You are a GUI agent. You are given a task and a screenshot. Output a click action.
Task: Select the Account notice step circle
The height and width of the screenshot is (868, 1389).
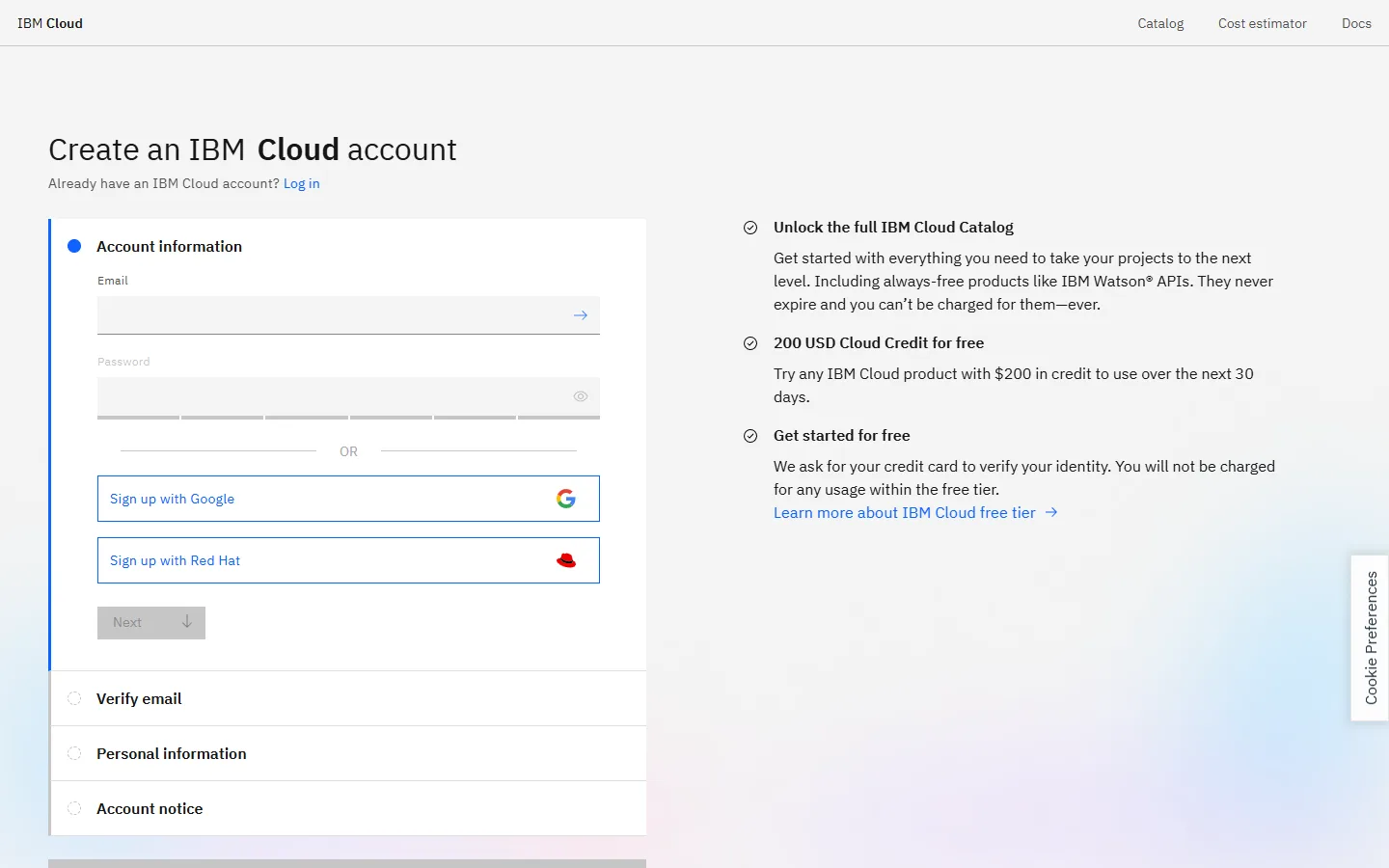74,808
